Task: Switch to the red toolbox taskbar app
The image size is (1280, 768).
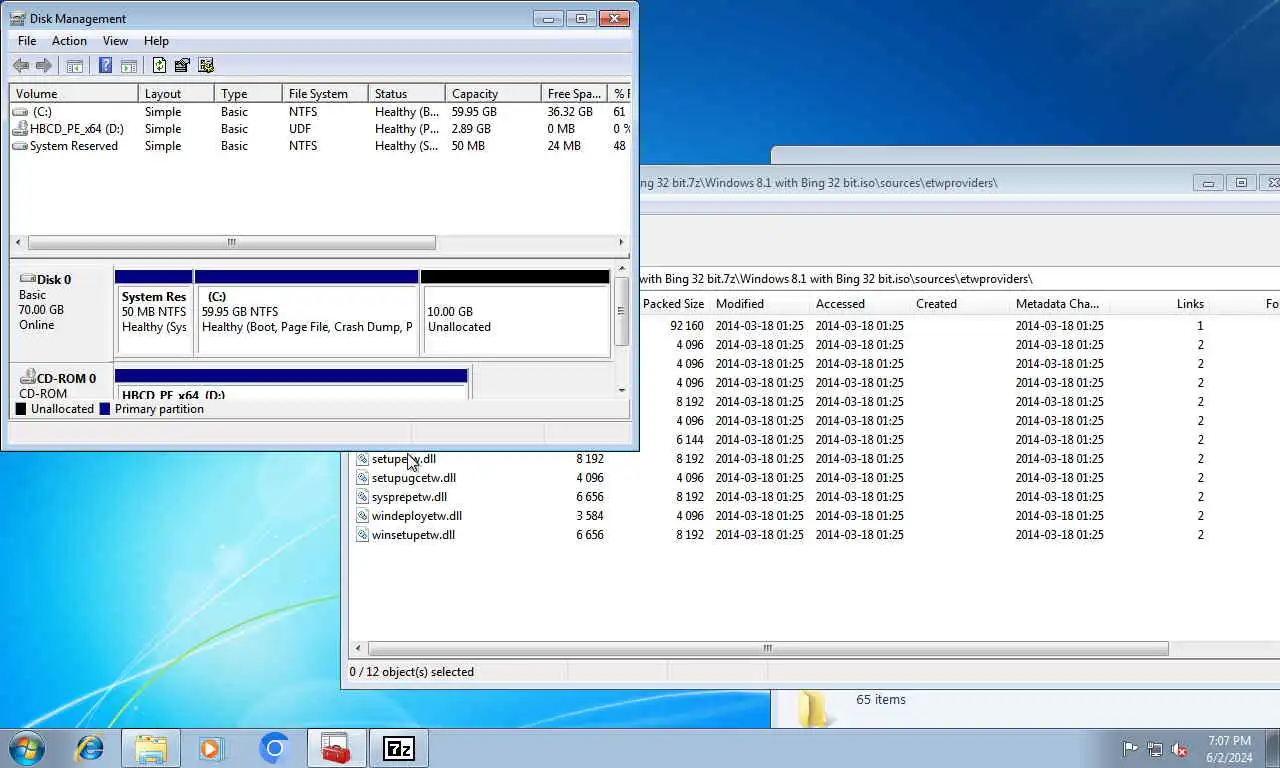Action: [x=336, y=748]
